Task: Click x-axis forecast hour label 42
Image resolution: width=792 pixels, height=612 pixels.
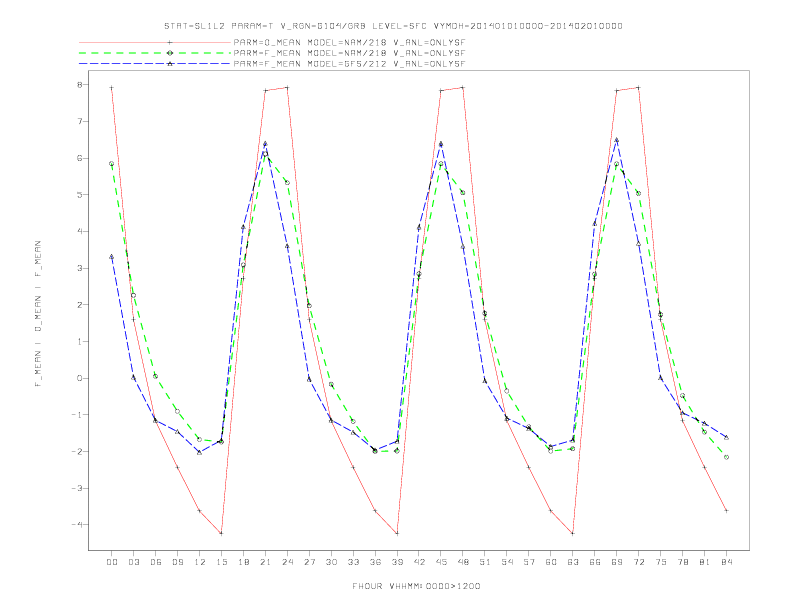Action: [x=419, y=562]
